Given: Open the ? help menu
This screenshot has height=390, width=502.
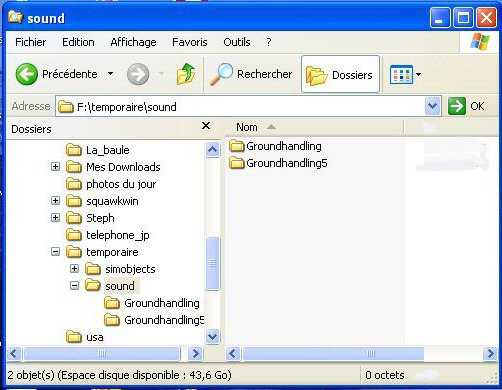Looking at the screenshot, I should [x=269, y=42].
